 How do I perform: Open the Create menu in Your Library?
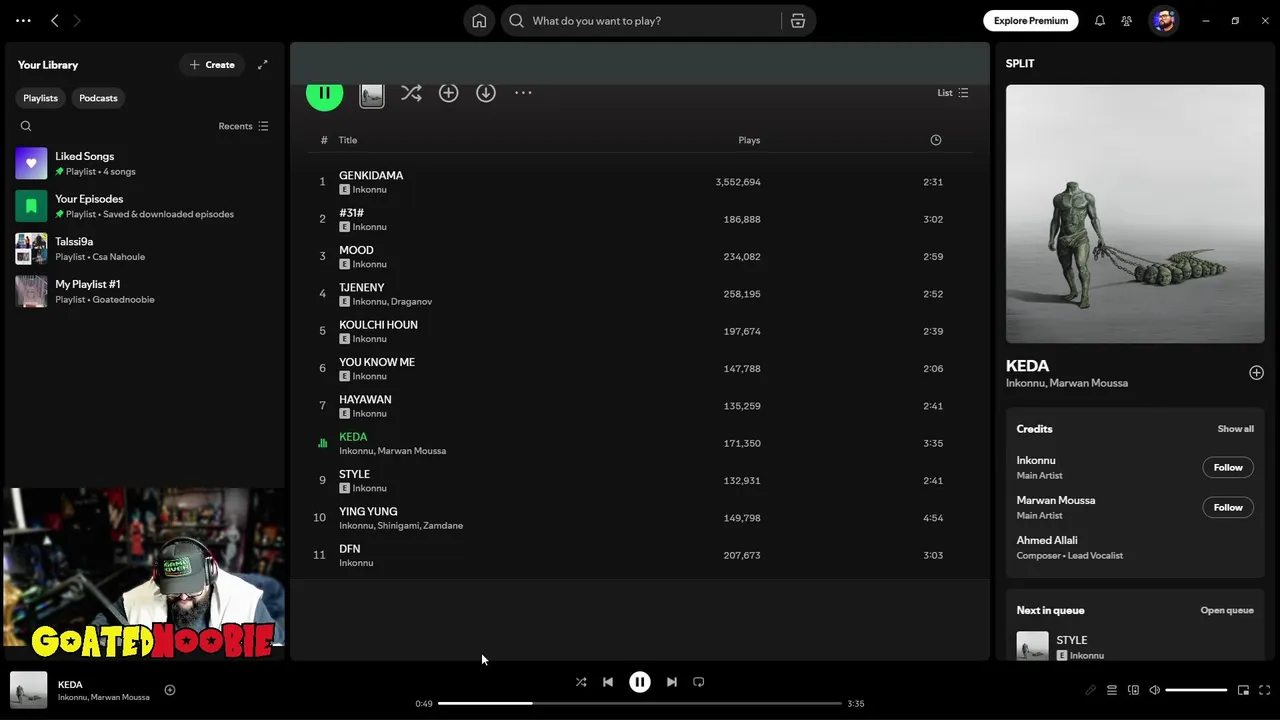tap(212, 65)
